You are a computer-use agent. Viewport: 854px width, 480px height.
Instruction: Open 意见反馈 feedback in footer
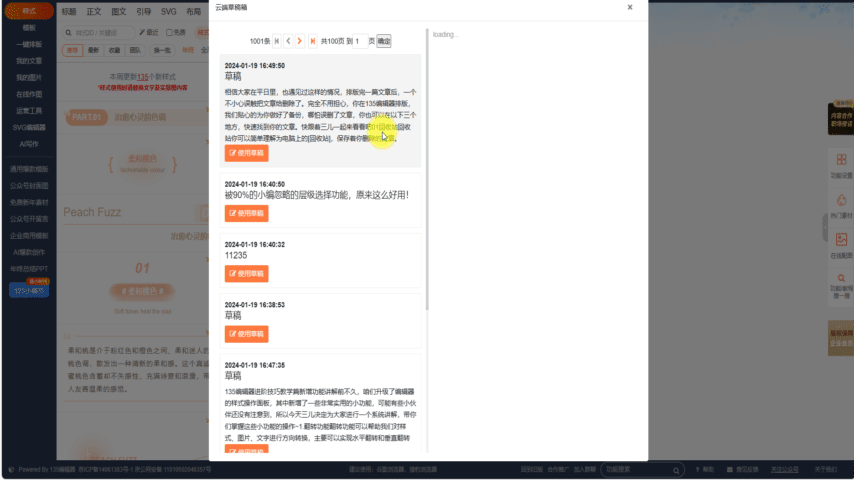(x=742, y=470)
